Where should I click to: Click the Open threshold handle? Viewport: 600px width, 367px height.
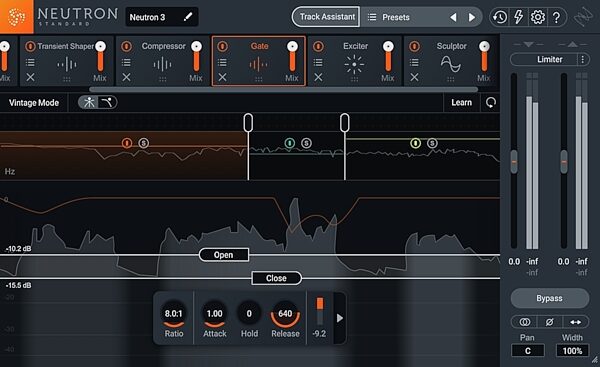224,255
